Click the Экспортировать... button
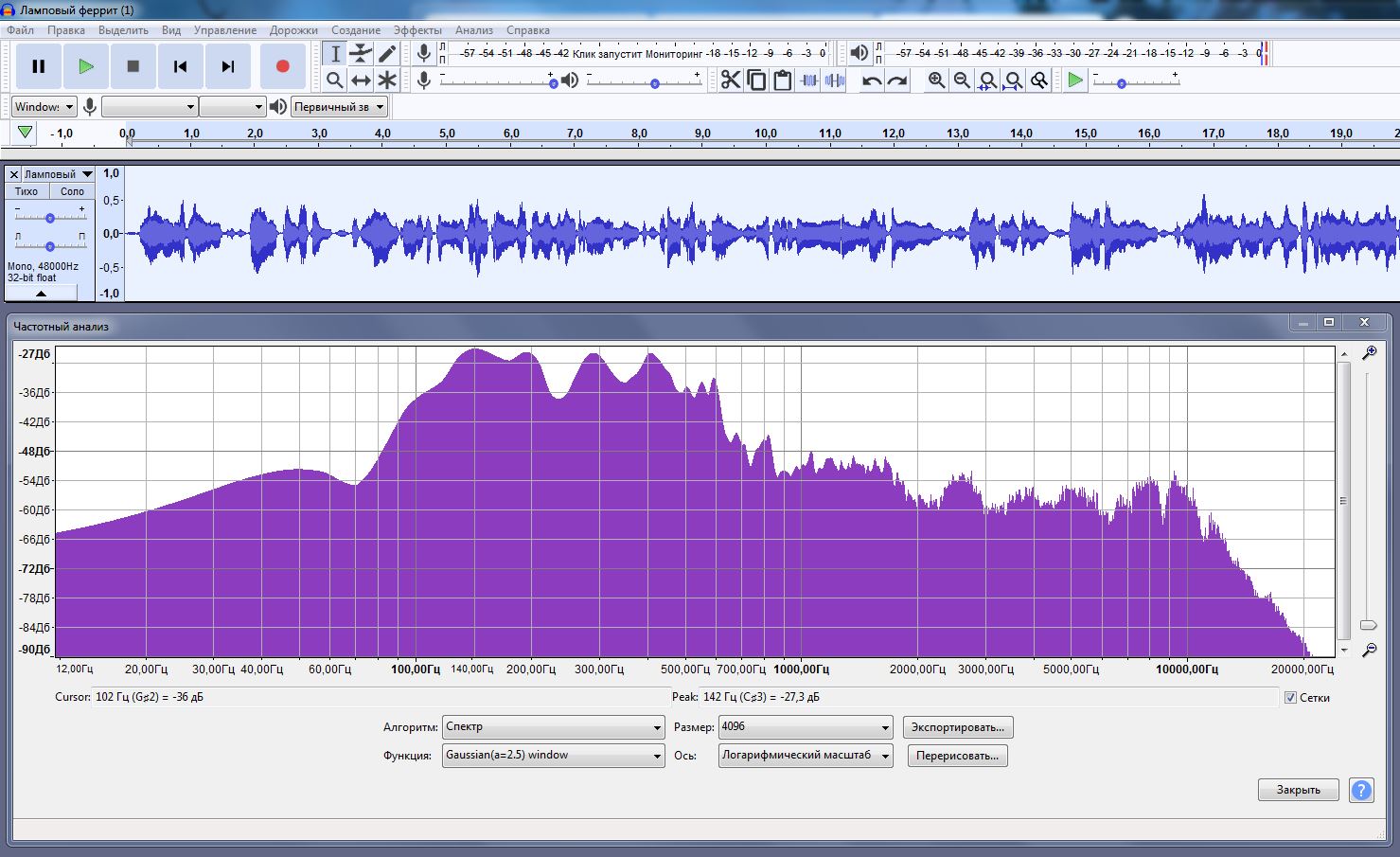This screenshot has height=857, width=1400. [958, 727]
